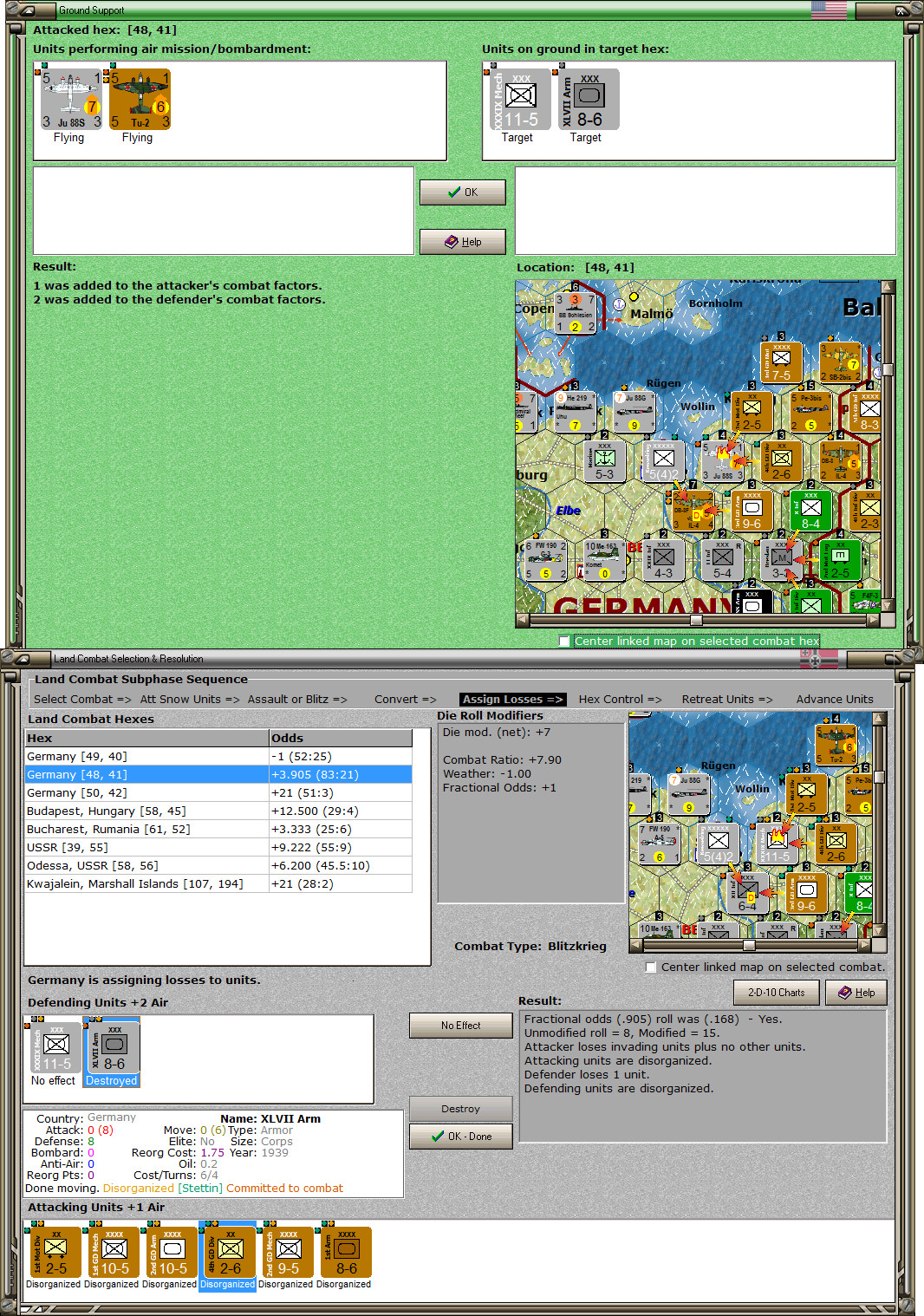Click the He 219 air unit near Rügen
The width and height of the screenshot is (924, 1316).
click(575, 412)
